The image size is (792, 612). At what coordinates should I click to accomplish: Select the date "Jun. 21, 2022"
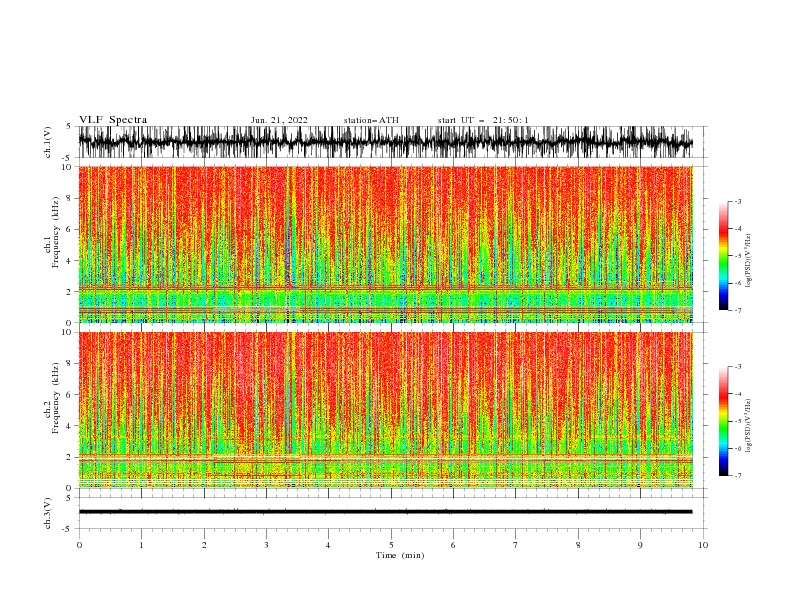pyautogui.click(x=279, y=120)
